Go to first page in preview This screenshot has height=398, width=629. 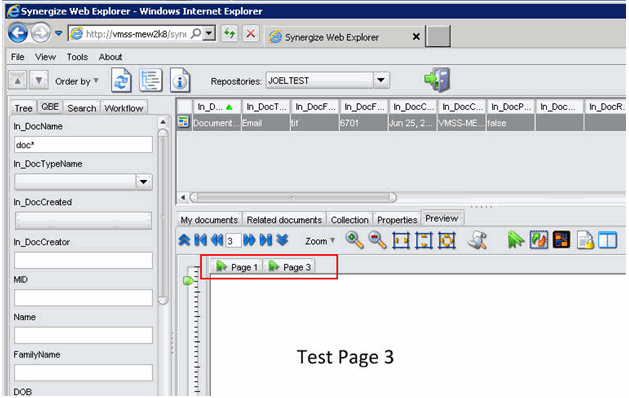200,240
